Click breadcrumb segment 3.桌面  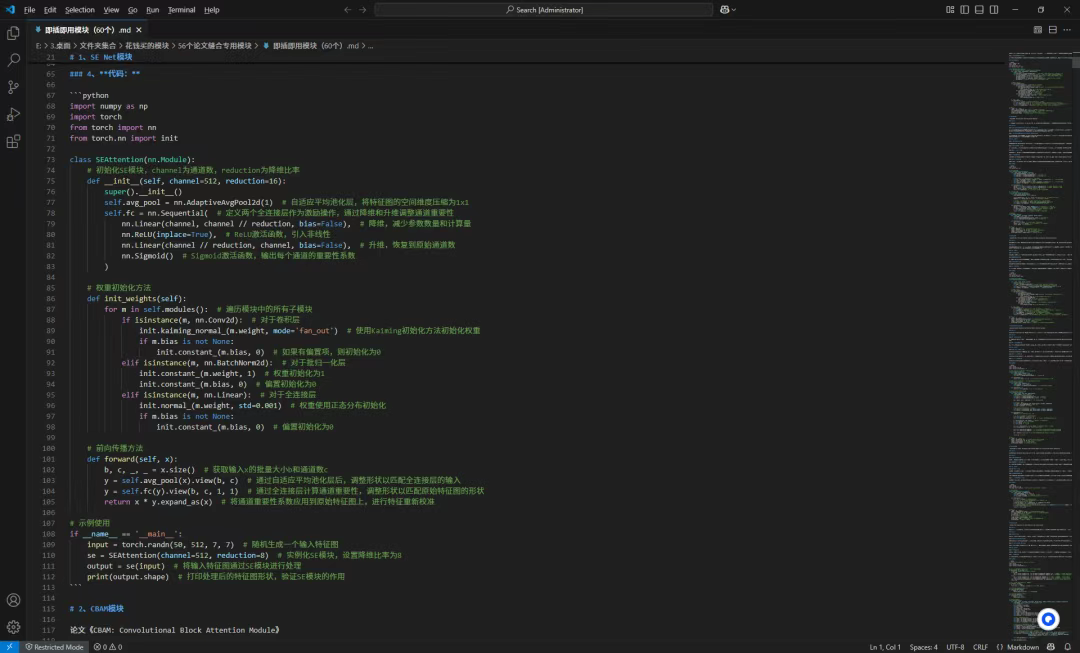tap(60, 45)
